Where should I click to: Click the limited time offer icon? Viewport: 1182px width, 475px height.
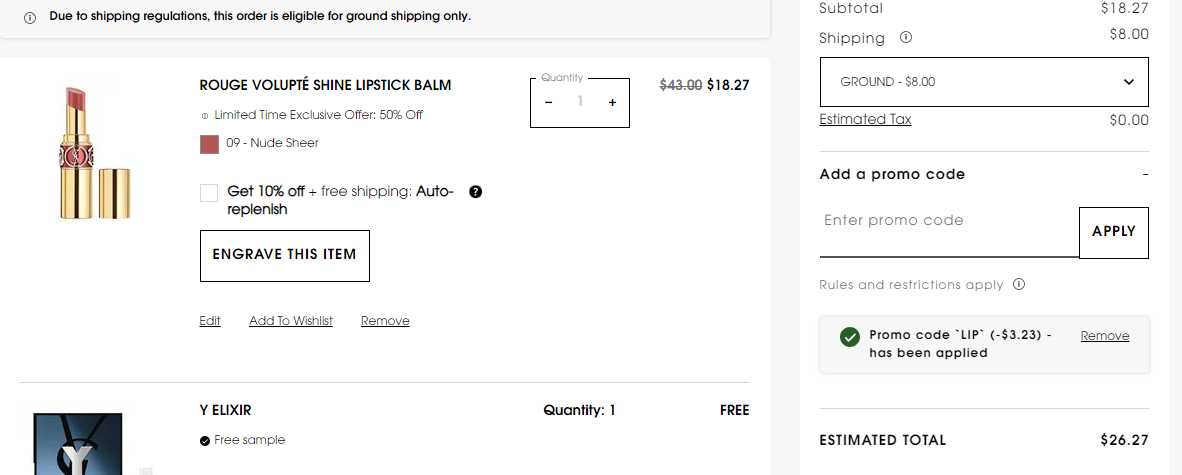pos(205,115)
